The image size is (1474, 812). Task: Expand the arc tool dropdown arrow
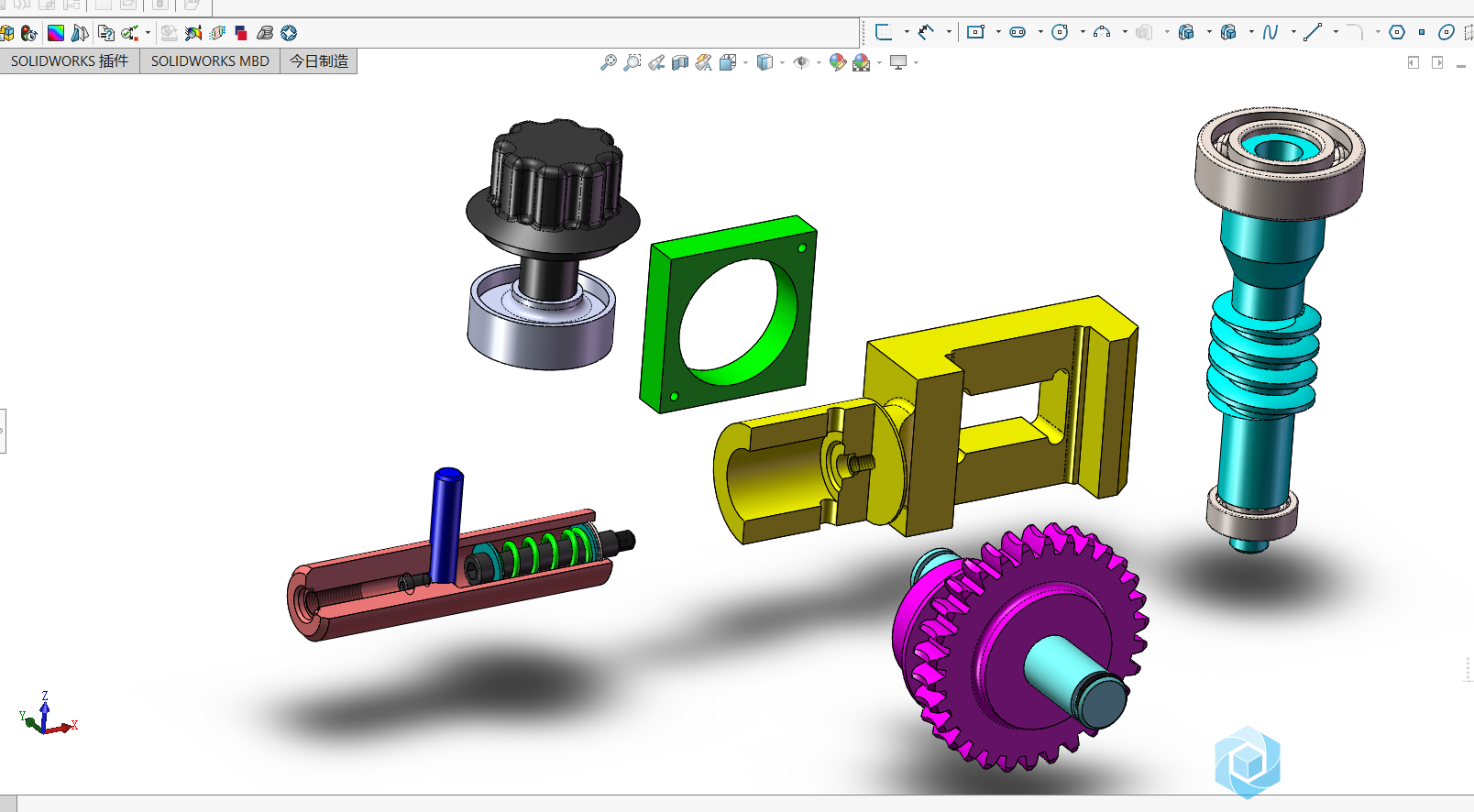[1125, 32]
